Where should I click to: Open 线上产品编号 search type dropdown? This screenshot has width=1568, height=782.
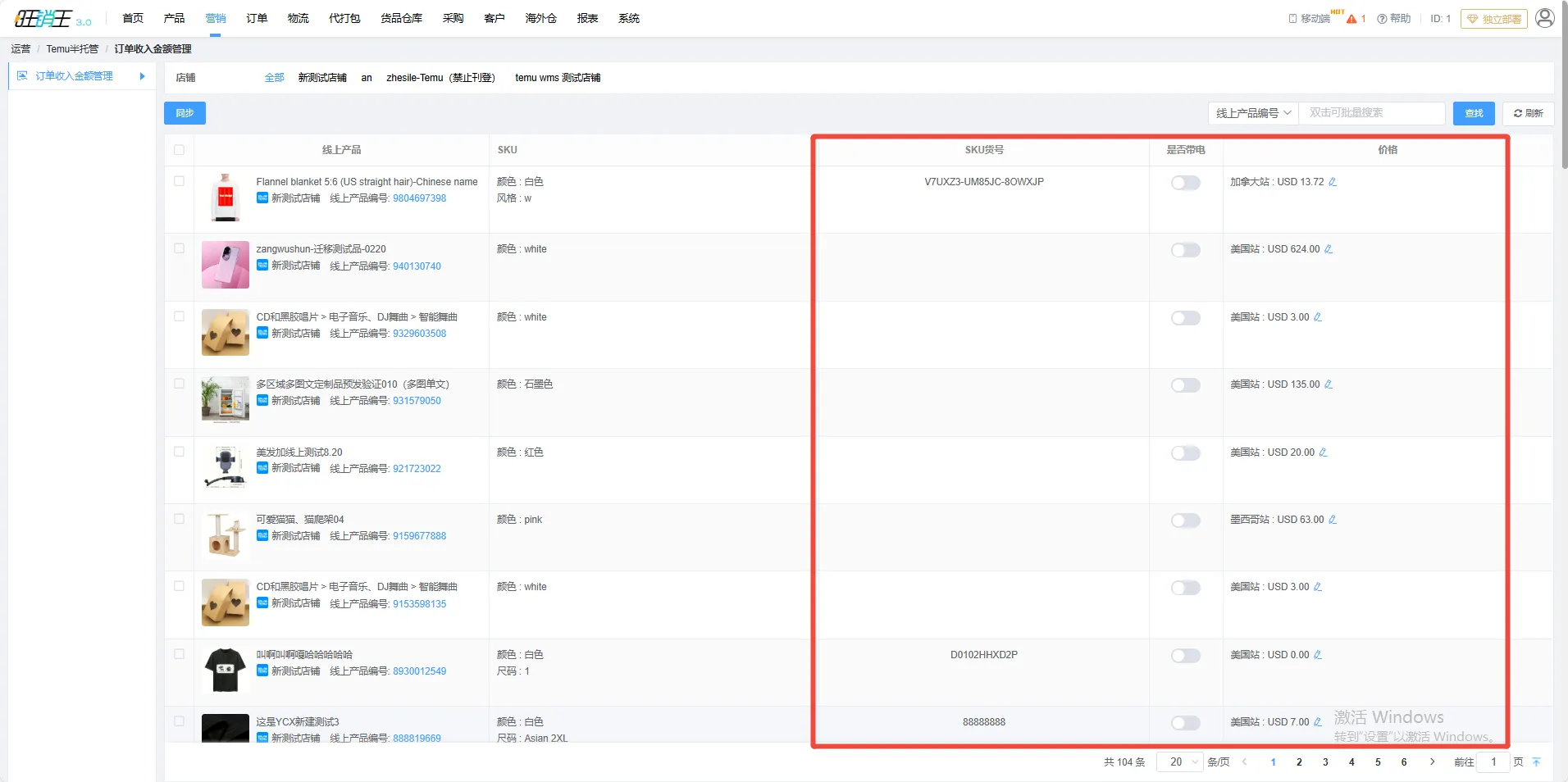pyautogui.click(x=1252, y=113)
